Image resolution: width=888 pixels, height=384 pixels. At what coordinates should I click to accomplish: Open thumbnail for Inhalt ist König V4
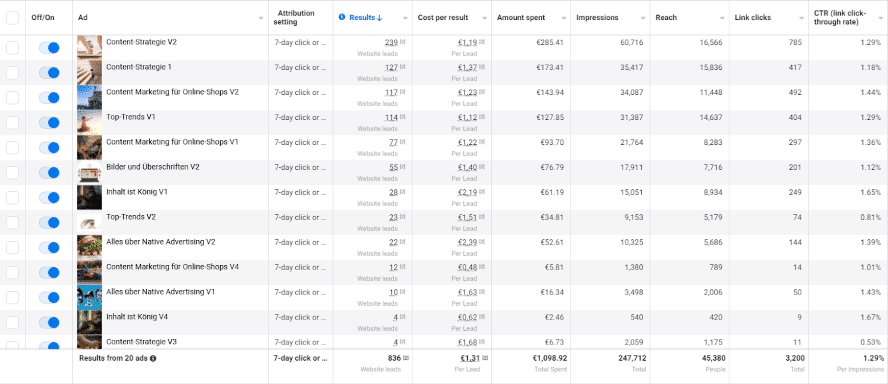(x=89, y=322)
